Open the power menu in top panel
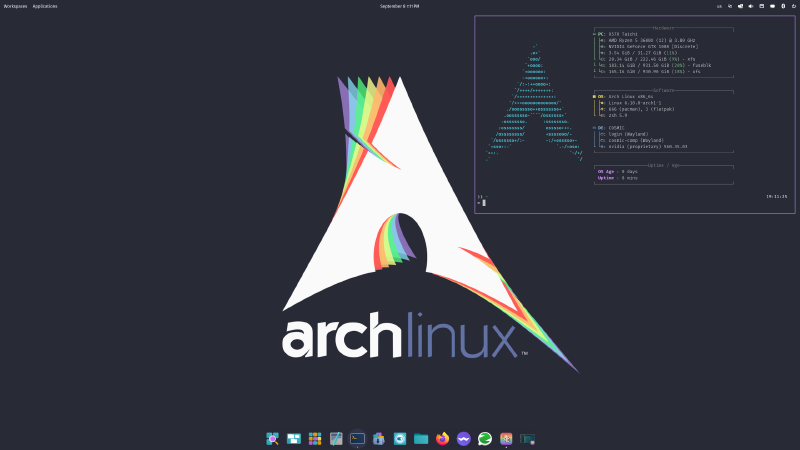This screenshot has width=800, height=450. coord(793,6)
